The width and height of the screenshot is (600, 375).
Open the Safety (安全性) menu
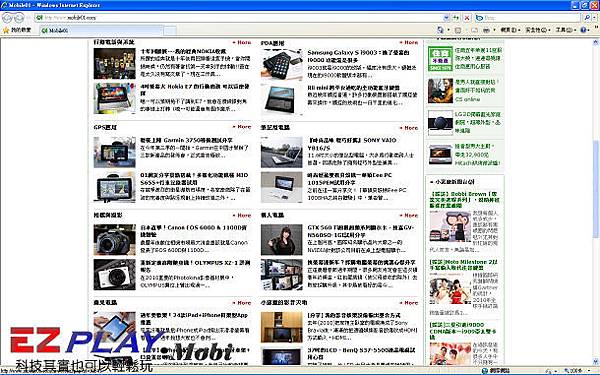538,30
